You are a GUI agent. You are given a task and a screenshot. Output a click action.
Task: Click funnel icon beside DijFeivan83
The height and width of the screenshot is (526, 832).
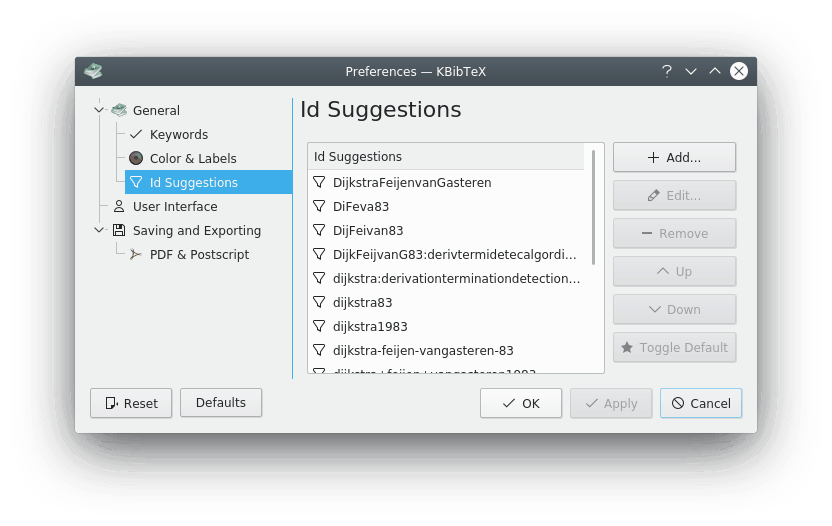tap(319, 230)
